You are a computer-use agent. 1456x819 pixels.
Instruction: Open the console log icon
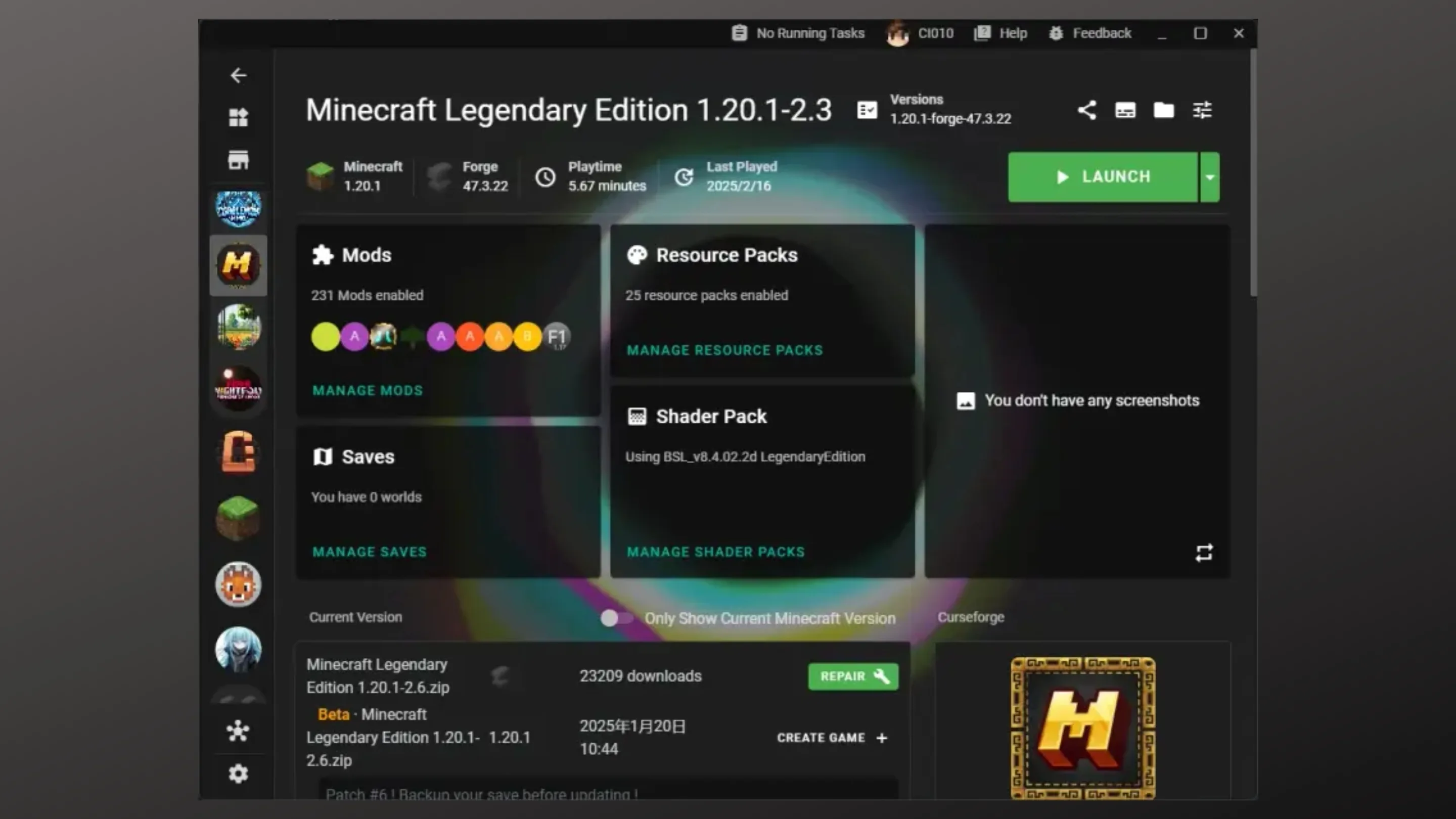pyautogui.click(x=1125, y=110)
